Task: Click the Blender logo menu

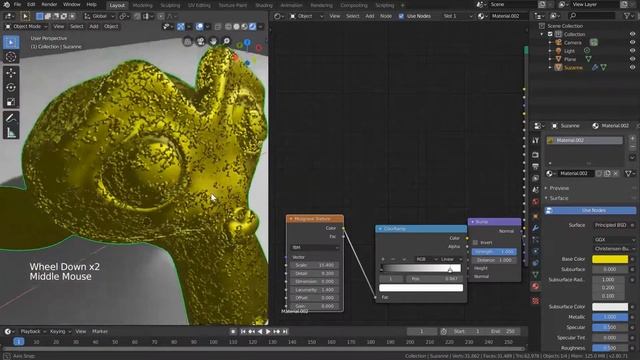Action: (x=7, y=4)
